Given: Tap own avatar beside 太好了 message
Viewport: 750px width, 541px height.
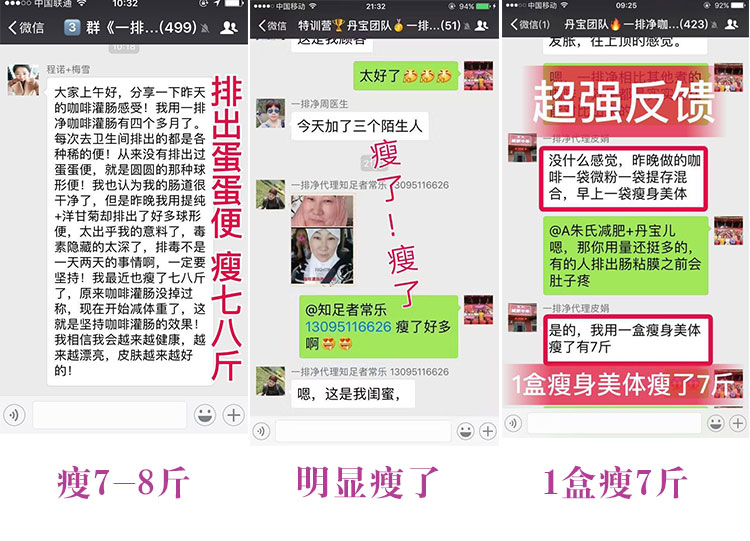Looking at the screenshot, I should tap(478, 76).
